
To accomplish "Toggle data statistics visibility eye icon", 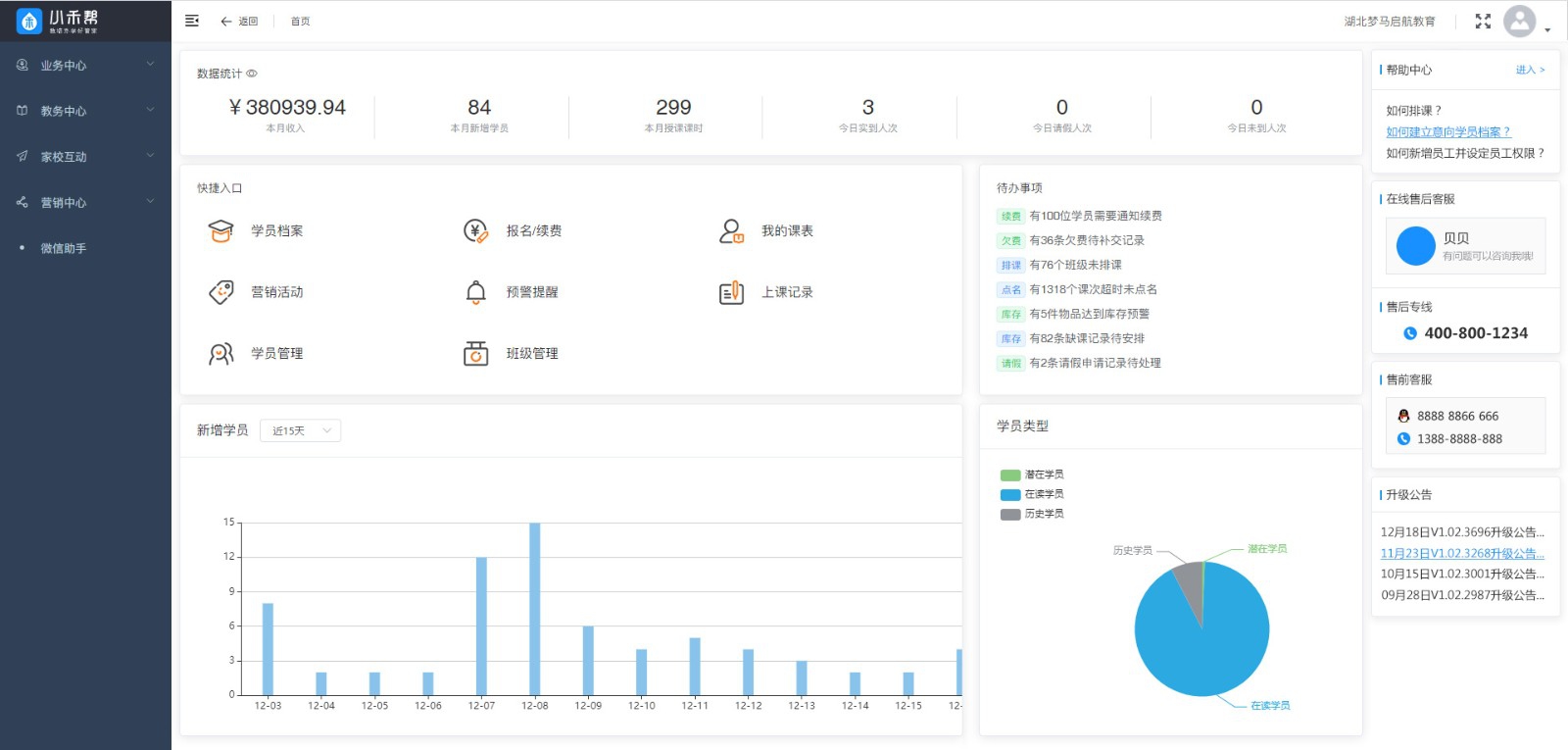I will [x=252, y=74].
